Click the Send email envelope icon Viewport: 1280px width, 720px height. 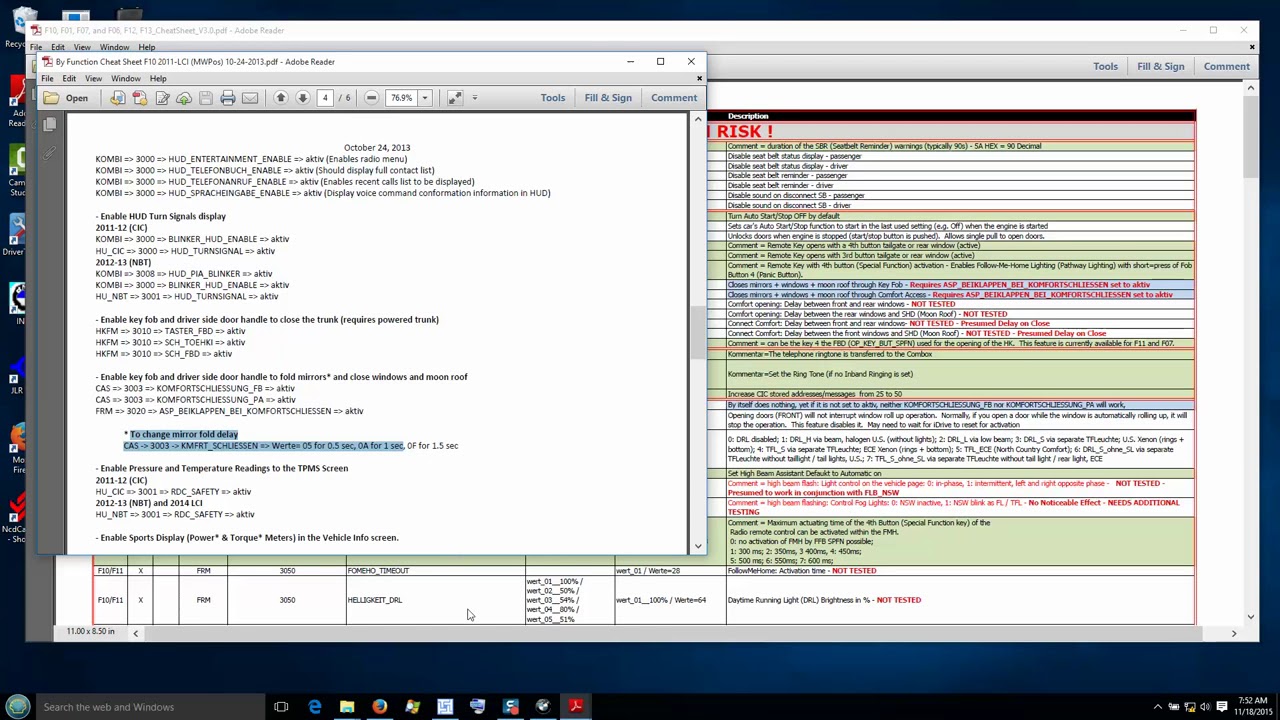(x=250, y=98)
